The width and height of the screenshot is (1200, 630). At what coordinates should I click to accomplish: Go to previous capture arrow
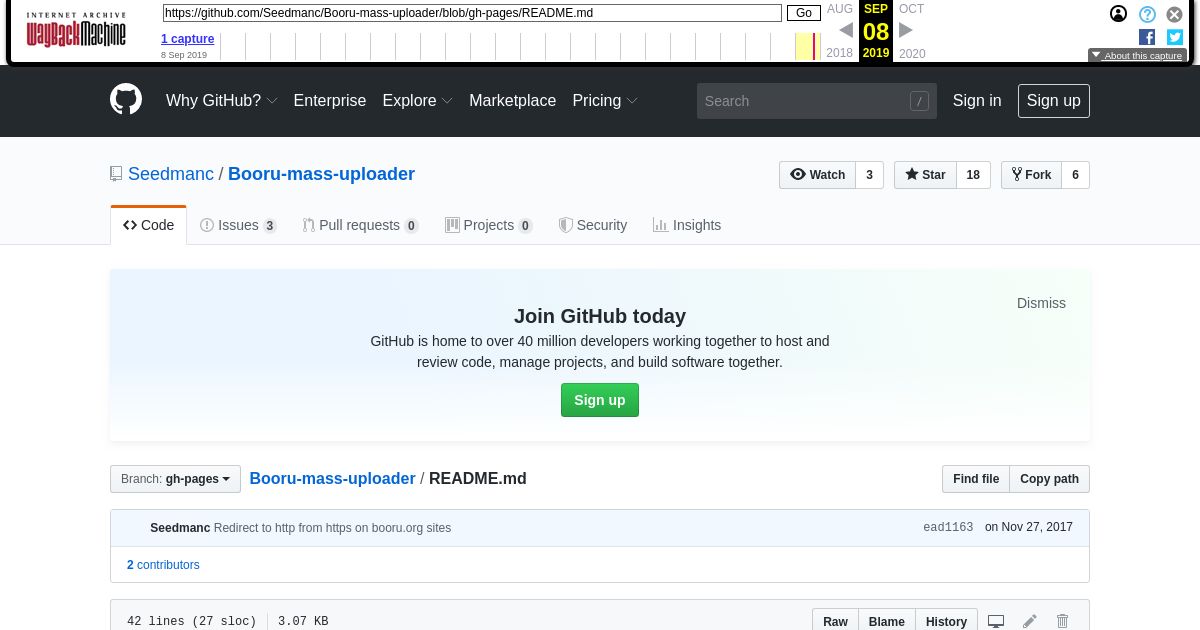tap(846, 30)
